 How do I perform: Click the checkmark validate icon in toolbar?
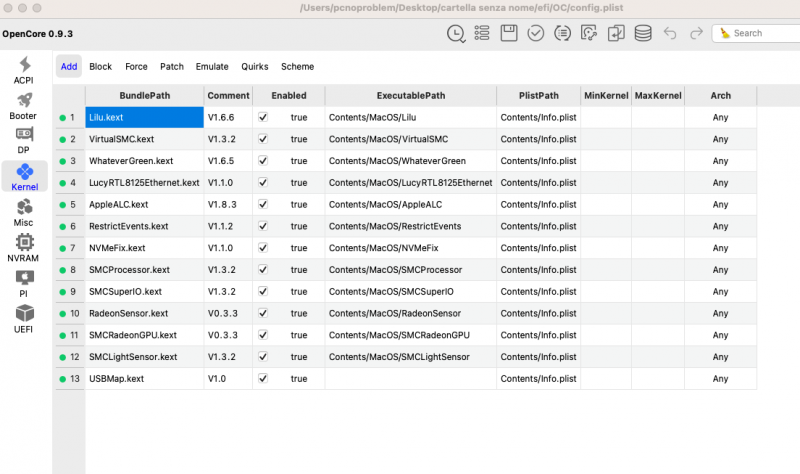[536, 33]
